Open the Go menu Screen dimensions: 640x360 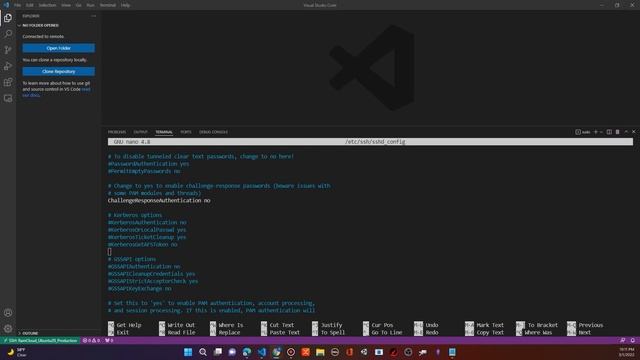(78, 5)
